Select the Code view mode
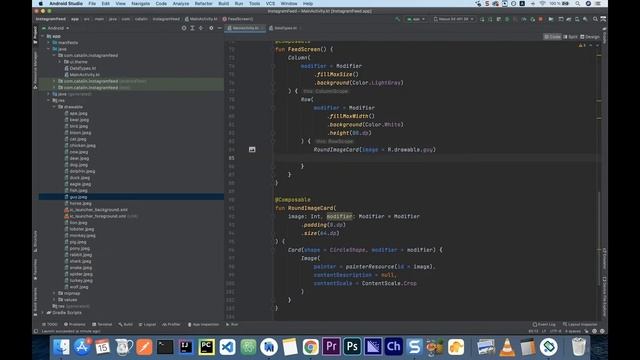This screenshot has width=640, height=360. 552,37
